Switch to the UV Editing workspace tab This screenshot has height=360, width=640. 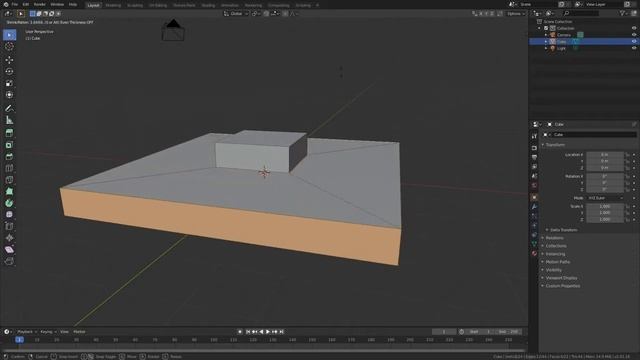point(158,5)
